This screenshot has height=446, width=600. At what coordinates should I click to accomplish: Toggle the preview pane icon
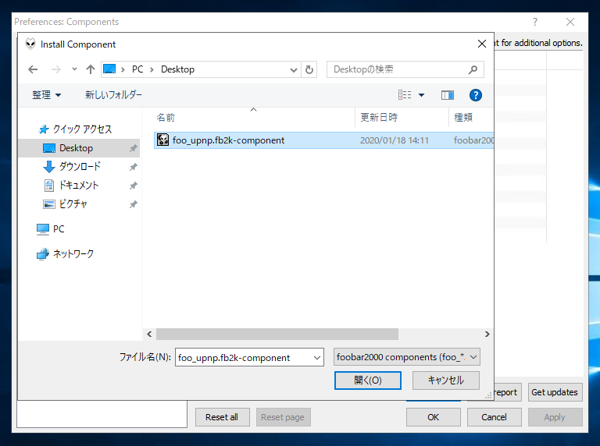point(447,95)
